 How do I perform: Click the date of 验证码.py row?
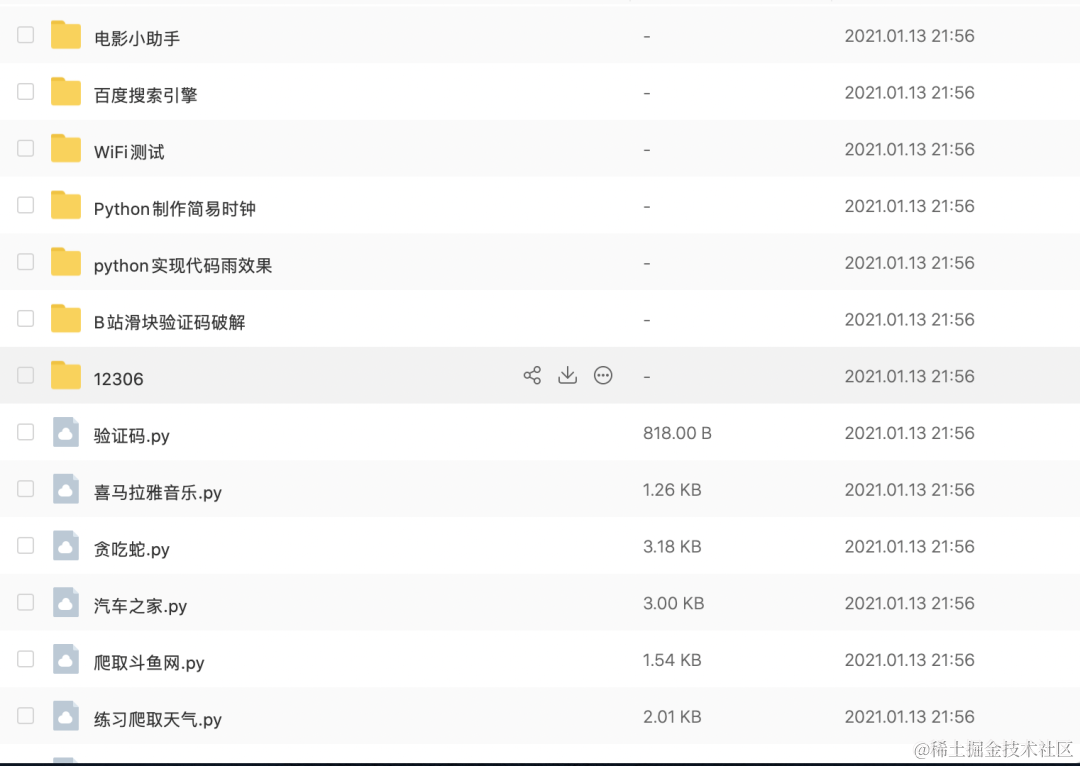[909, 433]
